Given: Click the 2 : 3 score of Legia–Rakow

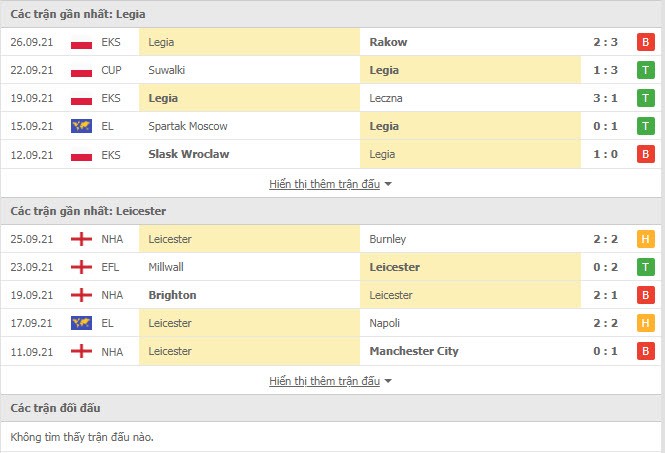Looking at the screenshot, I should [x=604, y=42].
